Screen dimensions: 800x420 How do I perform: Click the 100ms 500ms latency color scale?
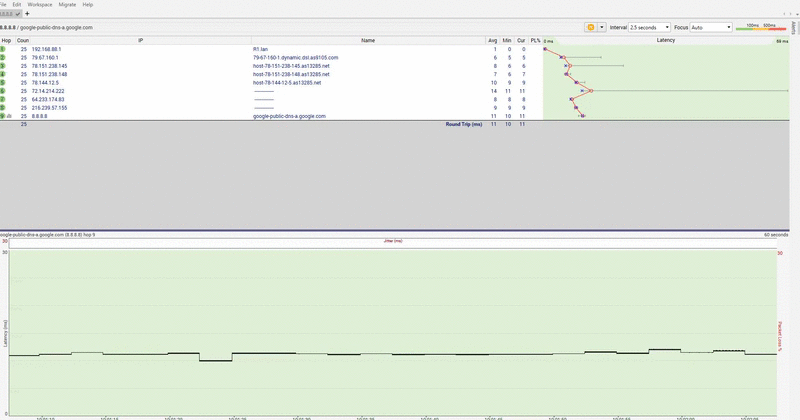pyautogui.click(x=761, y=27)
